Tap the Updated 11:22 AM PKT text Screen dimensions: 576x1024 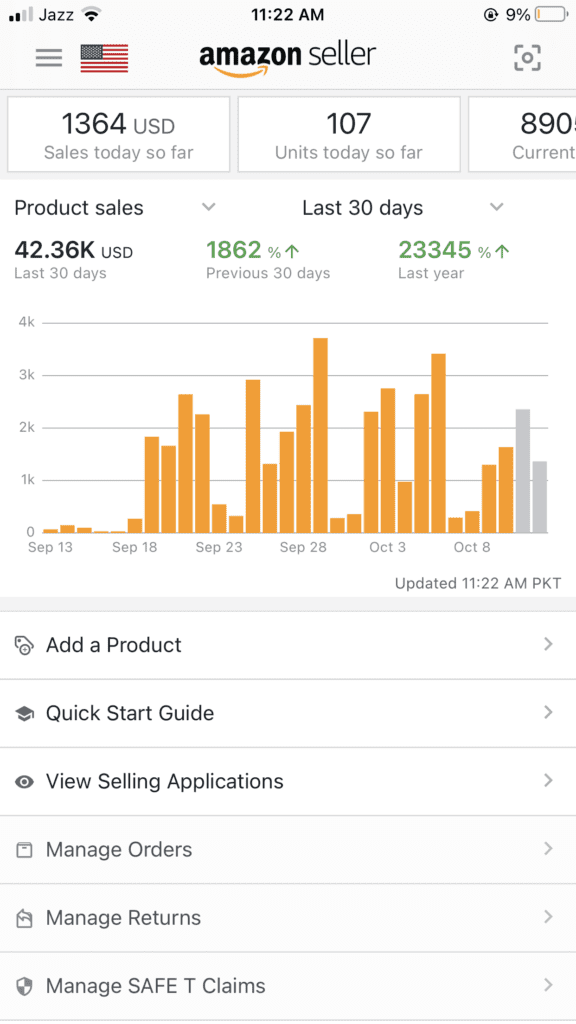click(x=478, y=583)
